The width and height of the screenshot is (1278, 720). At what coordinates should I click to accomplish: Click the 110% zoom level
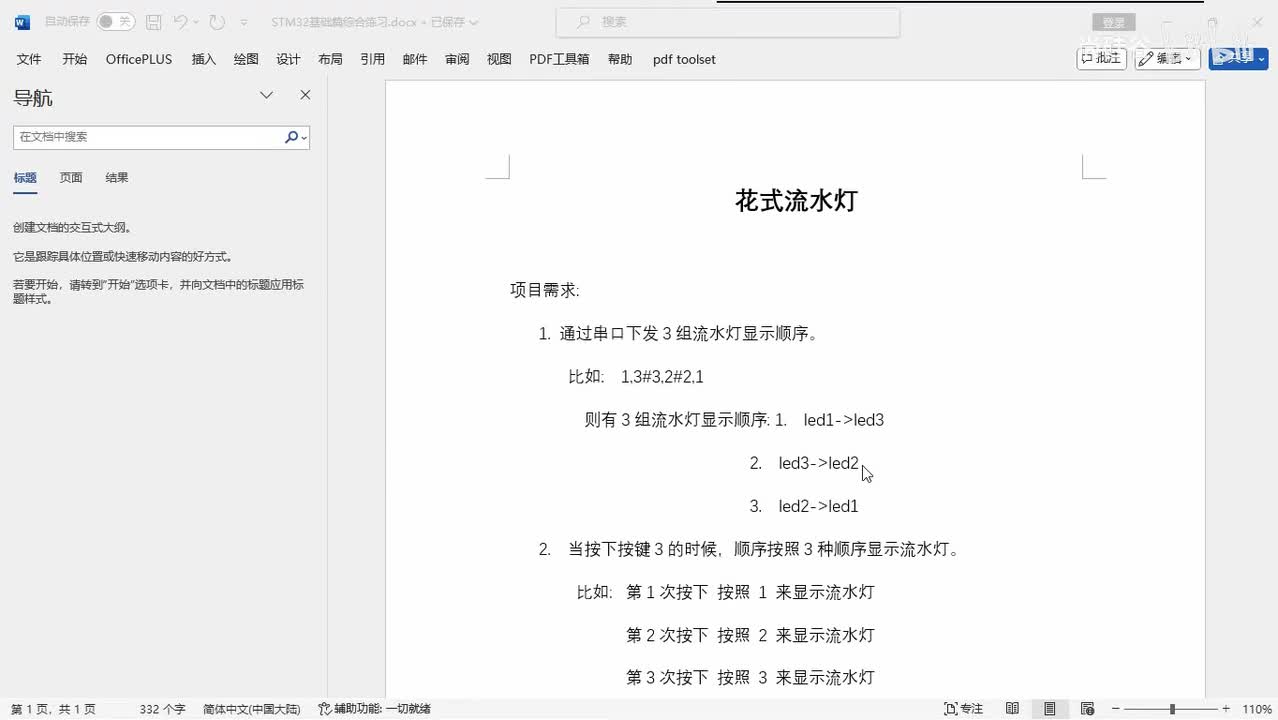pos(1257,709)
